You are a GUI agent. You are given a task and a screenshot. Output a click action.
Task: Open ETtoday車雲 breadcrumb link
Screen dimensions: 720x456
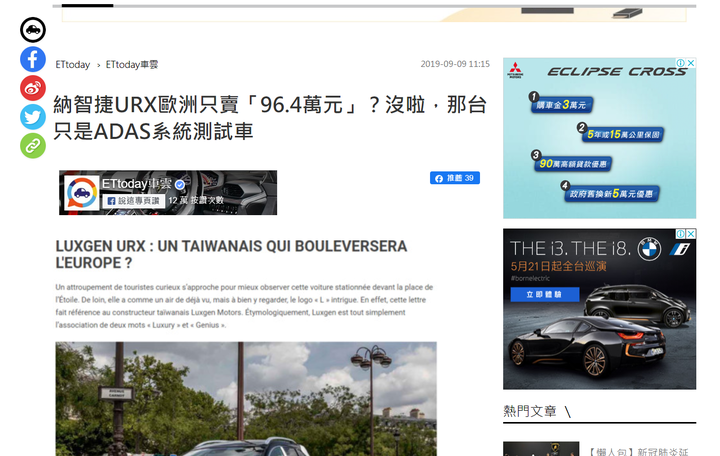tap(132, 65)
